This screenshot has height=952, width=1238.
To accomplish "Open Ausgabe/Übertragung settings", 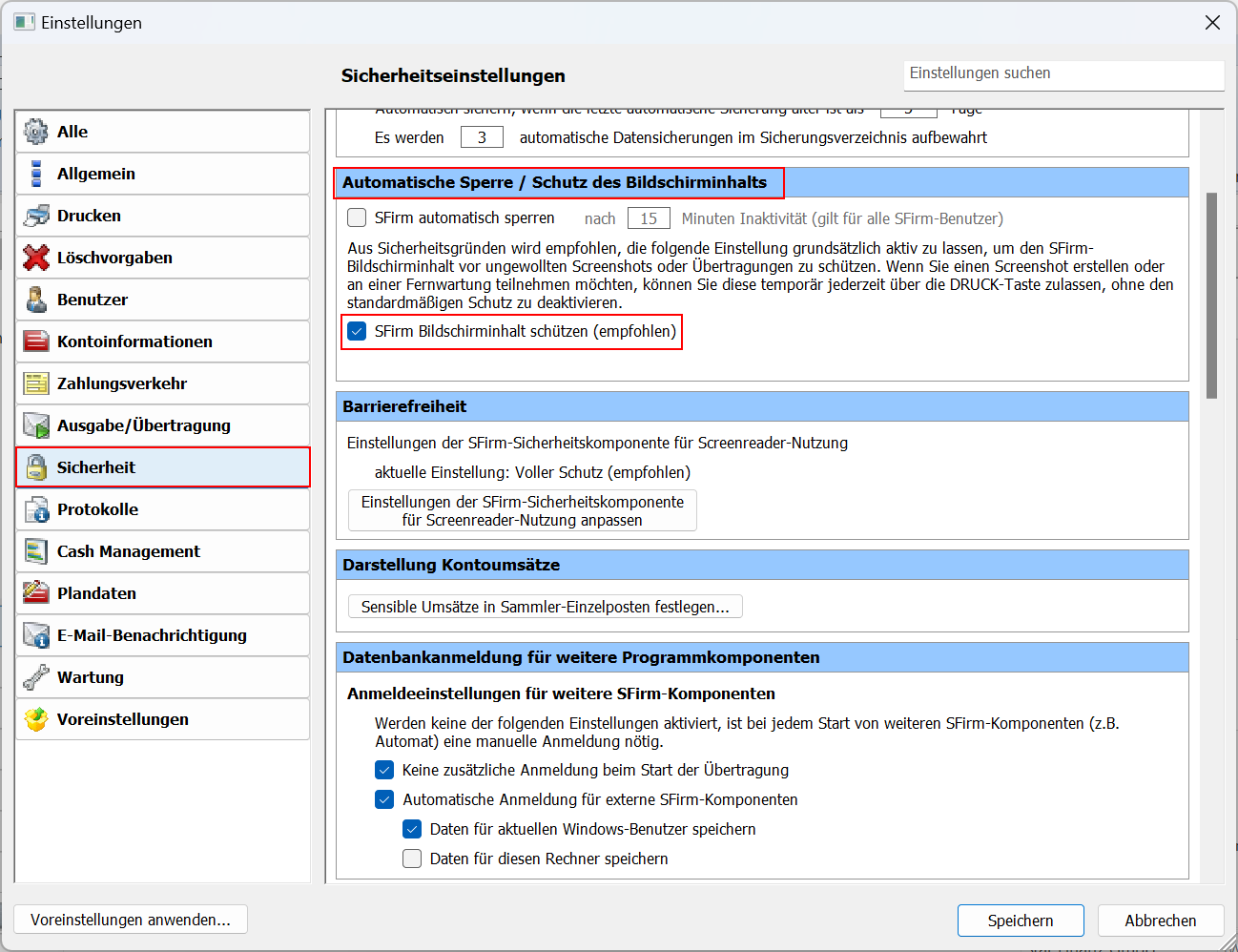I will [163, 425].
